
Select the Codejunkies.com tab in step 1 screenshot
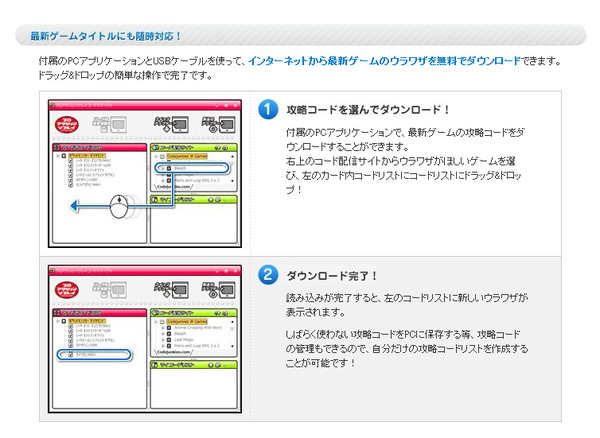pos(174,187)
